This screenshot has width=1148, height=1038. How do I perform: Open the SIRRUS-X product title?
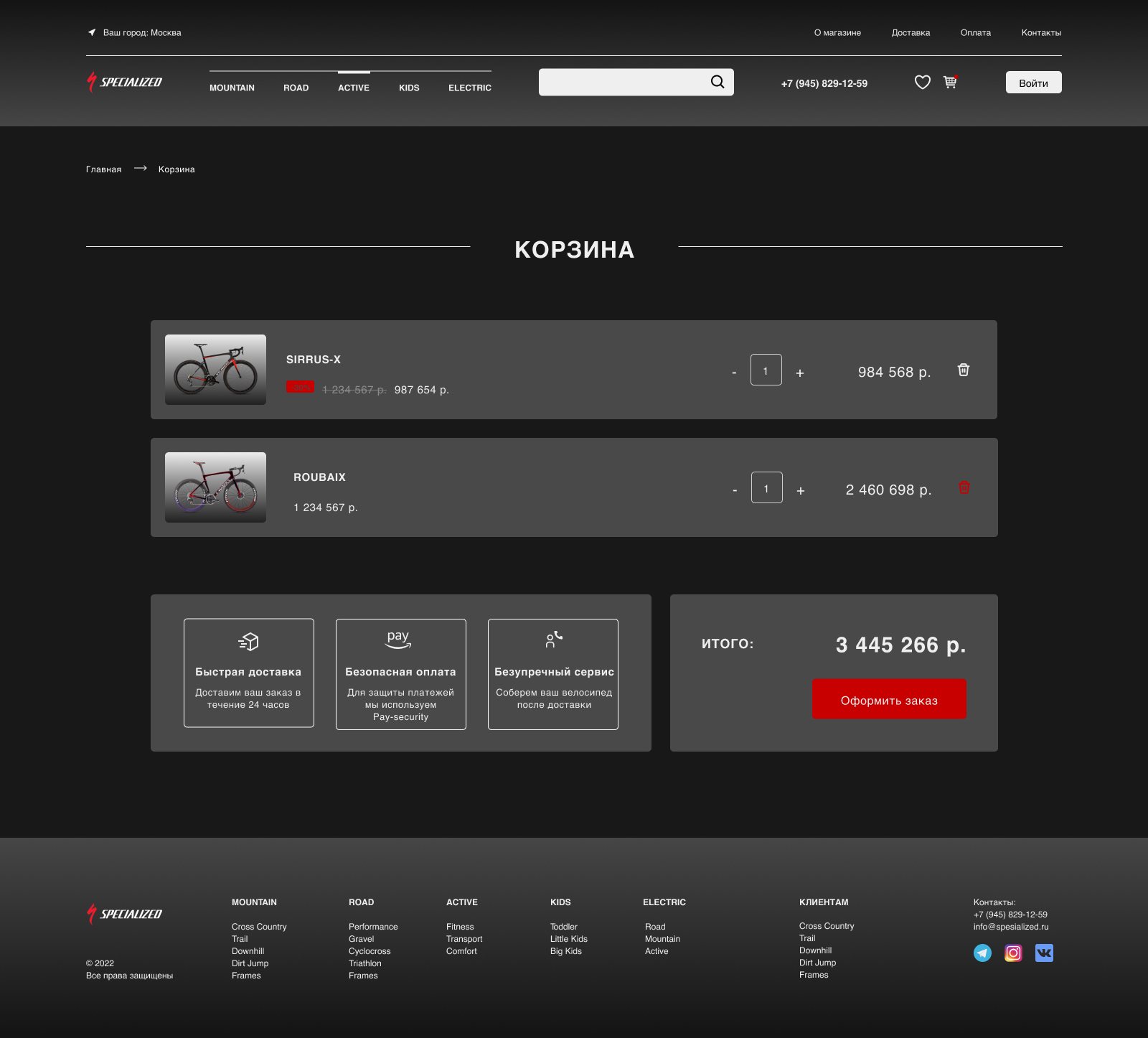coord(314,360)
